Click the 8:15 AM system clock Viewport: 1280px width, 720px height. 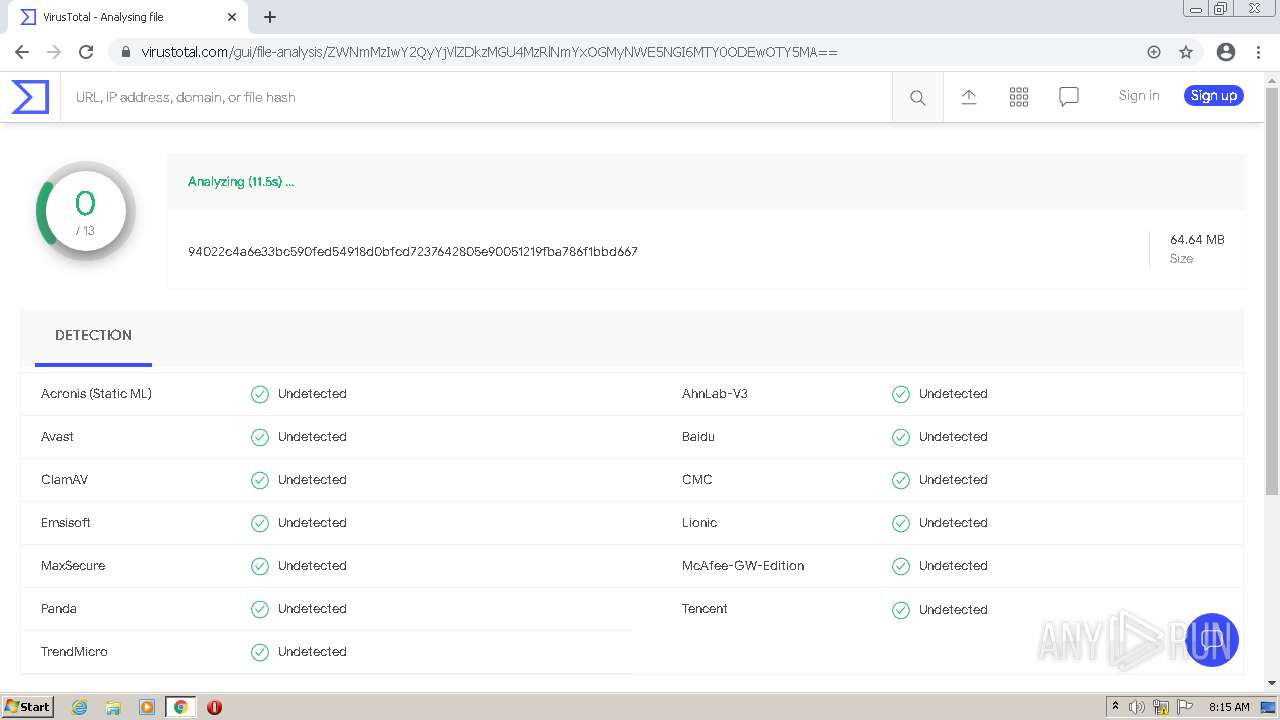tap(1229, 707)
